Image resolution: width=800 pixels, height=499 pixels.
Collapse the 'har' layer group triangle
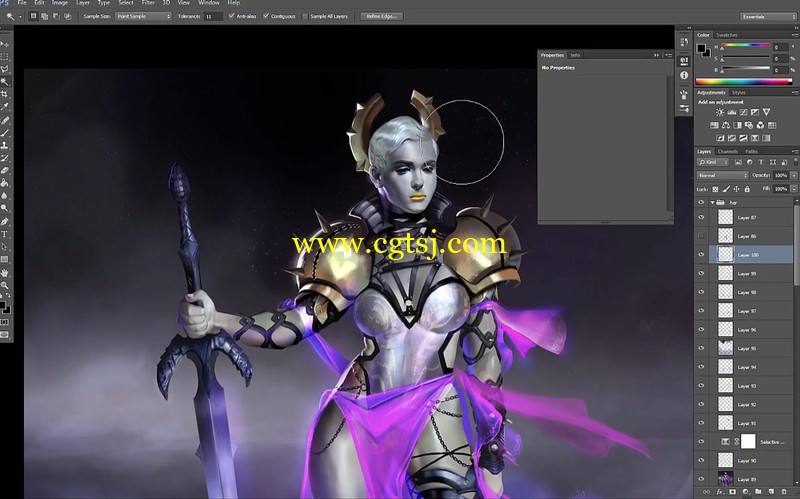712,203
